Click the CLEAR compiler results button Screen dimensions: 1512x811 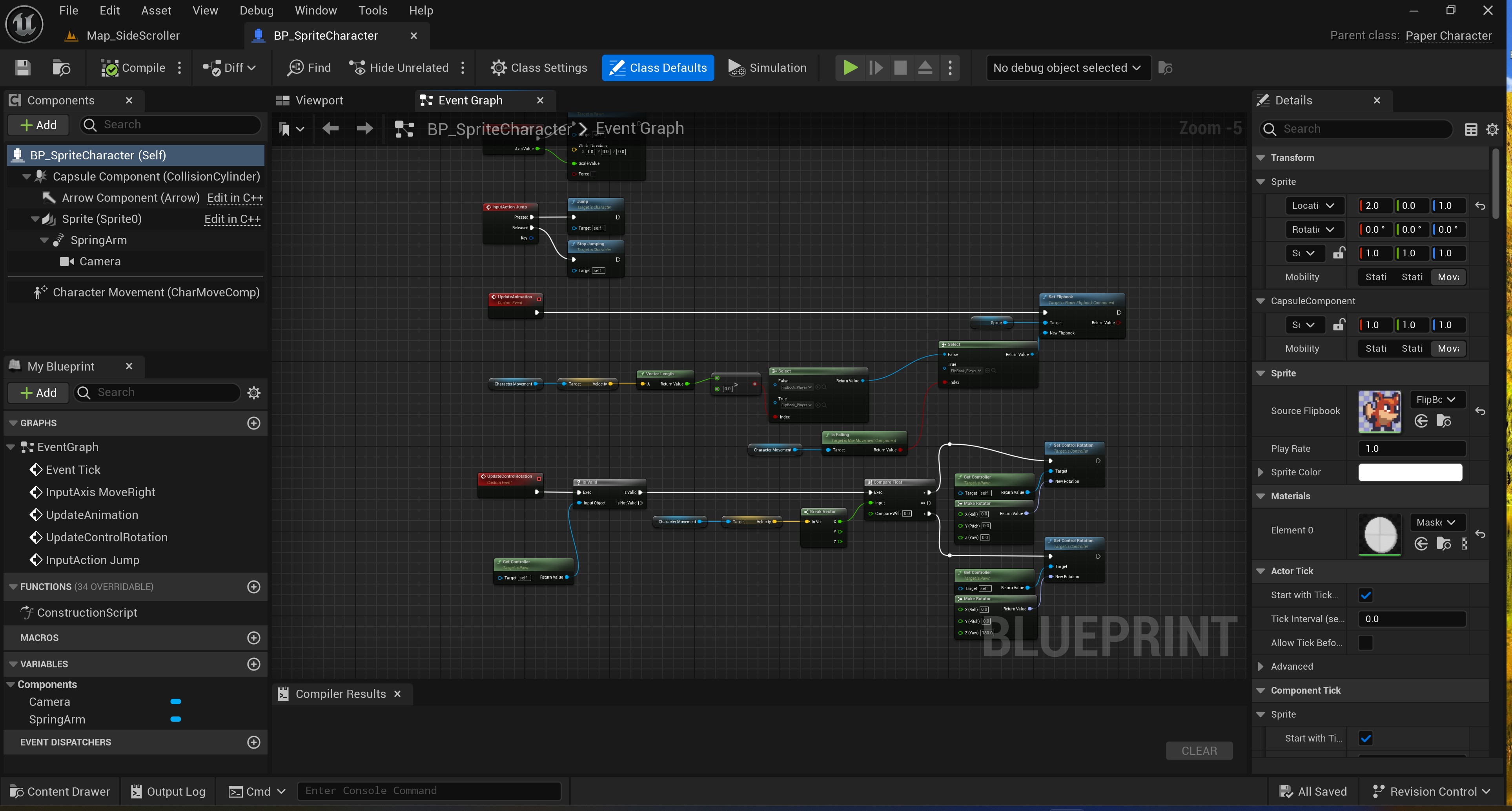(1199, 751)
